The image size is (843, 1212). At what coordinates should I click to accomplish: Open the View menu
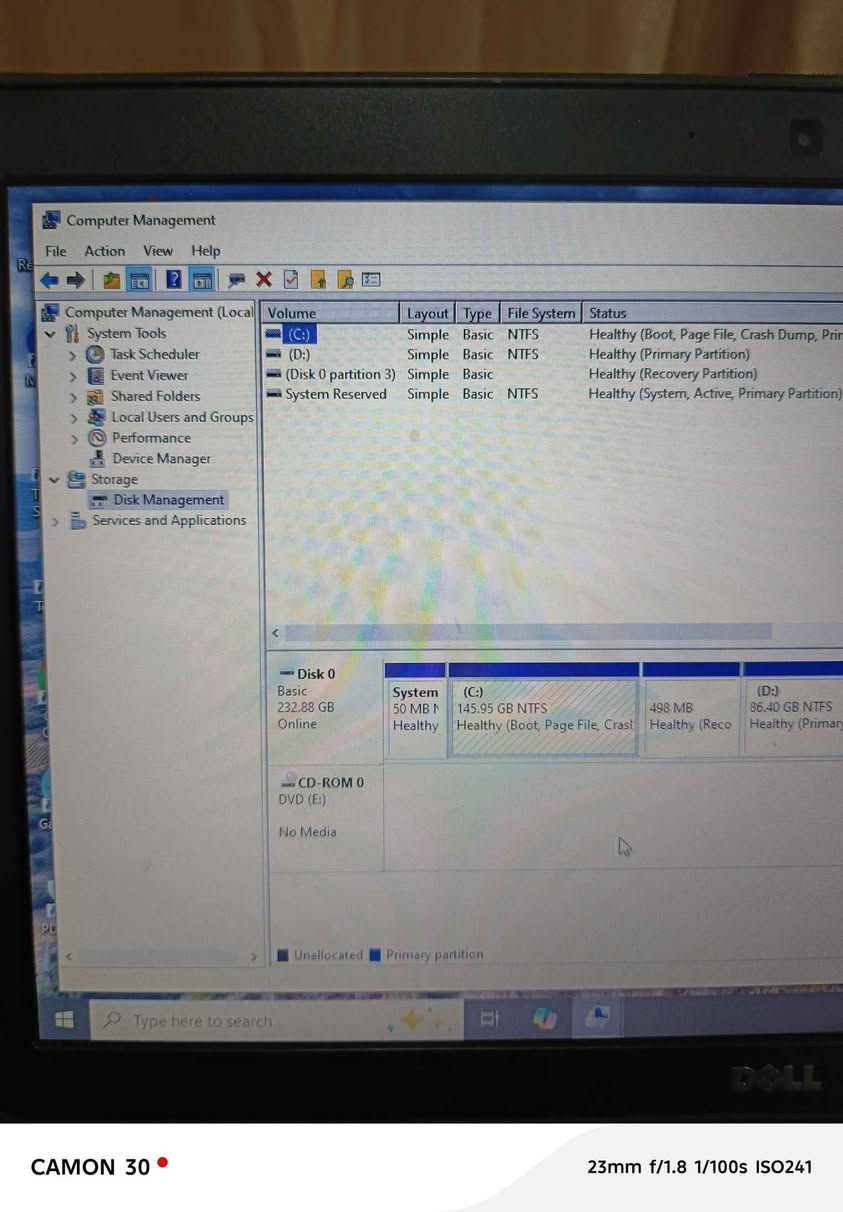(157, 251)
